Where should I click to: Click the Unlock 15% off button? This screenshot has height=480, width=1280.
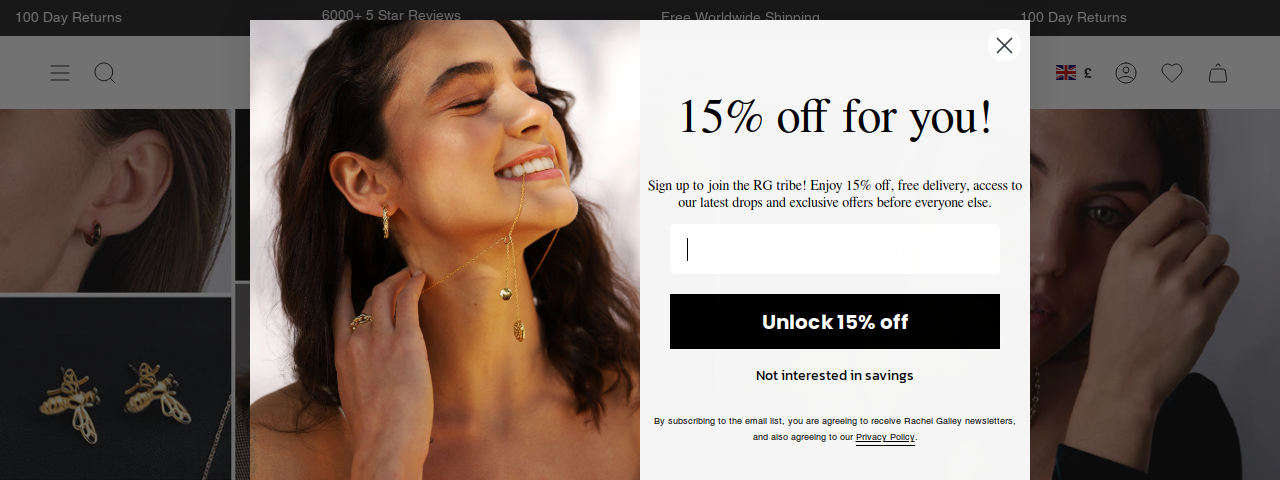pyautogui.click(x=835, y=322)
